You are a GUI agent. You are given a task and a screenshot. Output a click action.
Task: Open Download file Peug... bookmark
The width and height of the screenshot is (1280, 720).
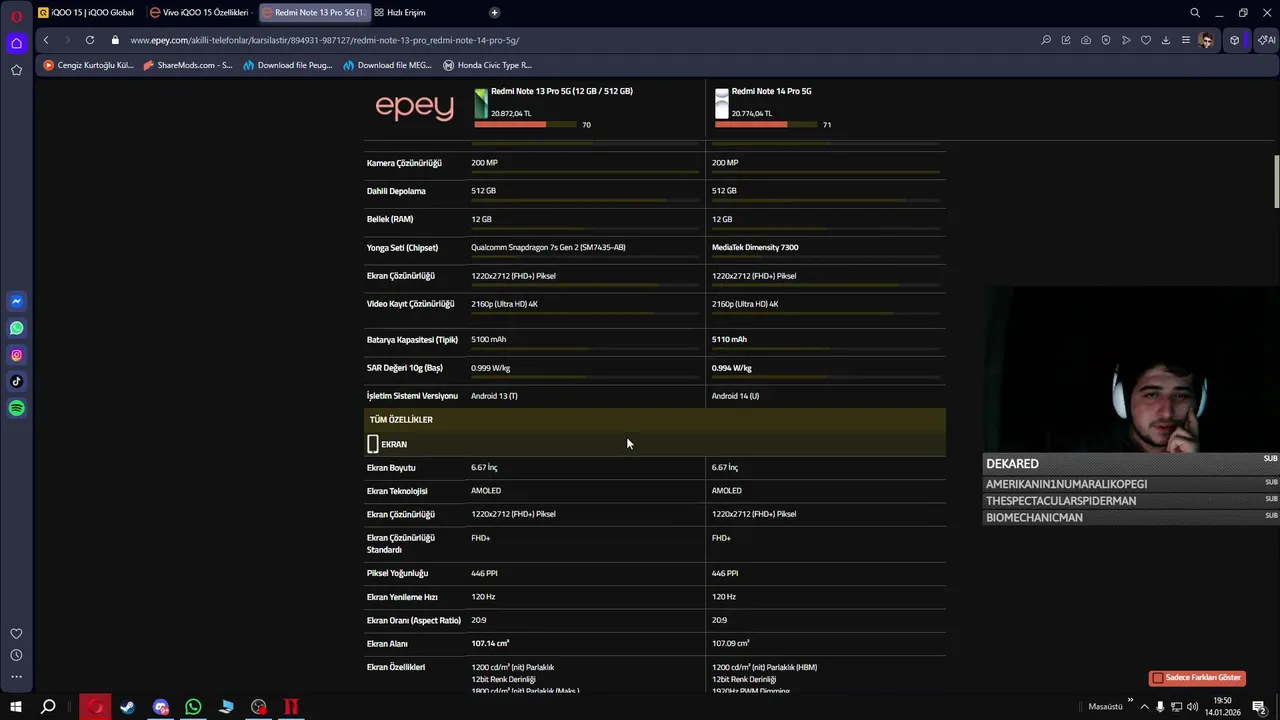click(x=287, y=65)
